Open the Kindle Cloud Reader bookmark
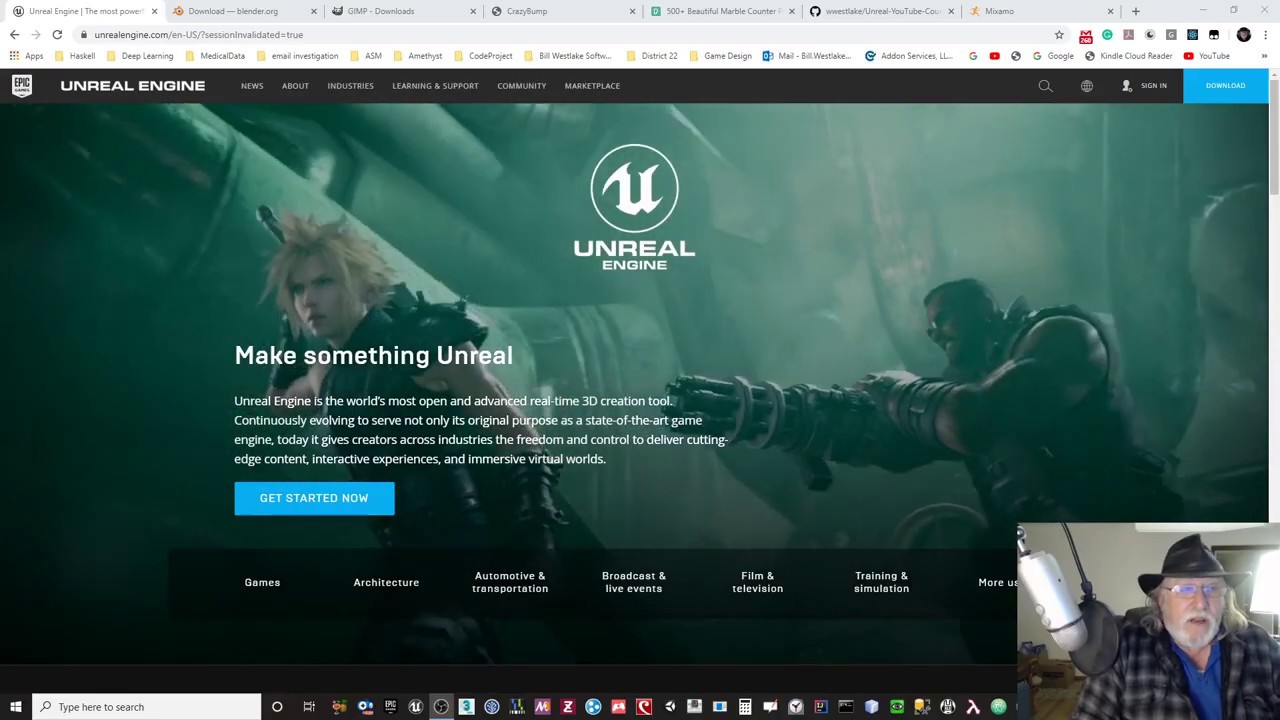Screen dimensions: 1280x720 click(x=1128, y=56)
